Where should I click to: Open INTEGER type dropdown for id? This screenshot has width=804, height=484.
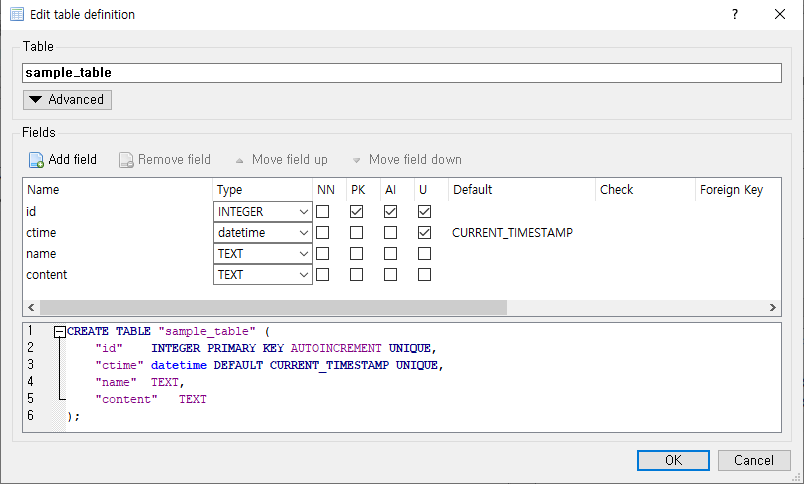tap(263, 211)
